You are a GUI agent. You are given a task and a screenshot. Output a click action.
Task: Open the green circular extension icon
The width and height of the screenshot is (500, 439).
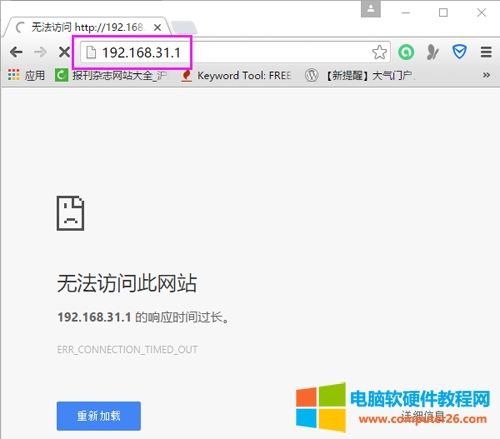click(x=406, y=52)
